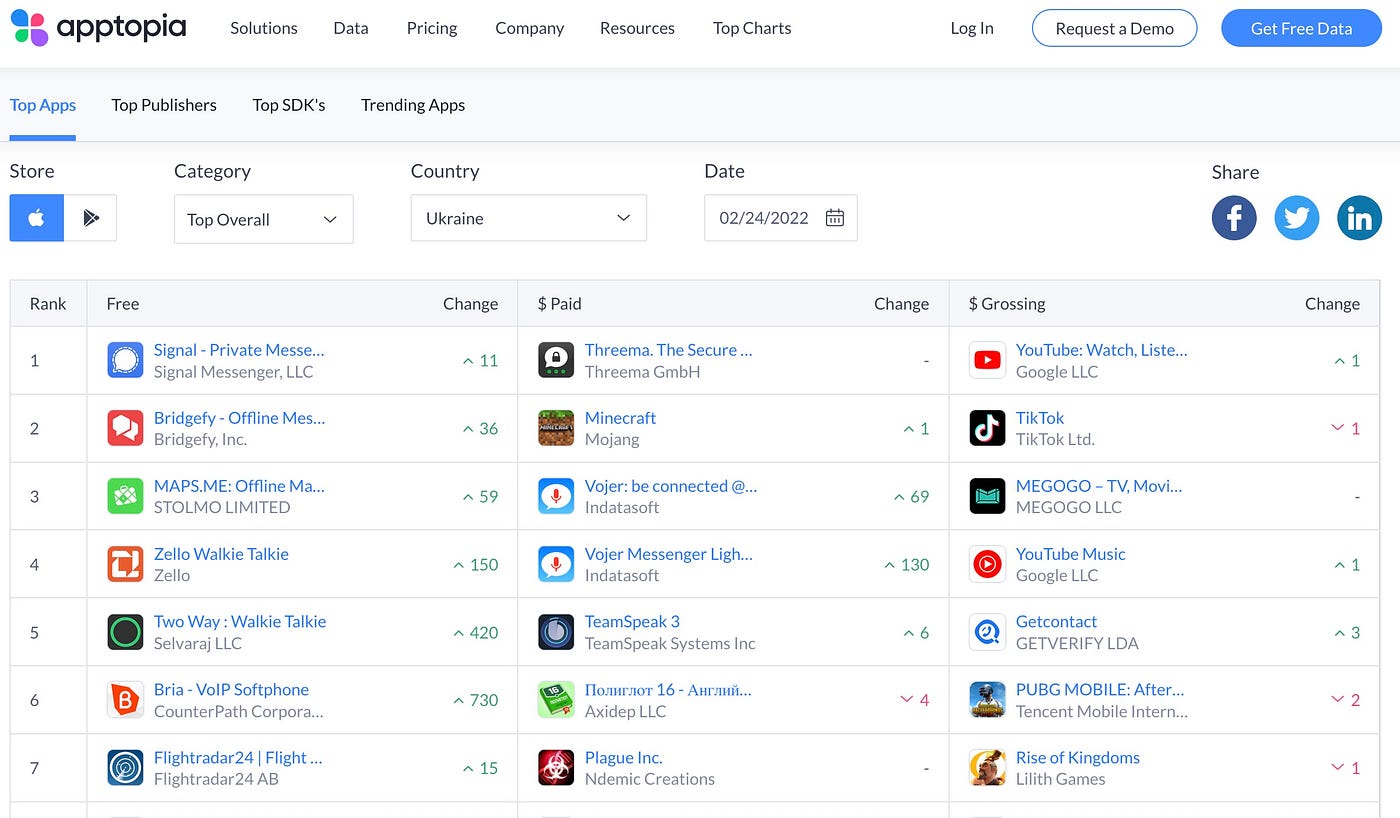Viewport: 1400px width, 818px height.
Task: Share on Facebook icon
Action: (x=1234, y=217)
